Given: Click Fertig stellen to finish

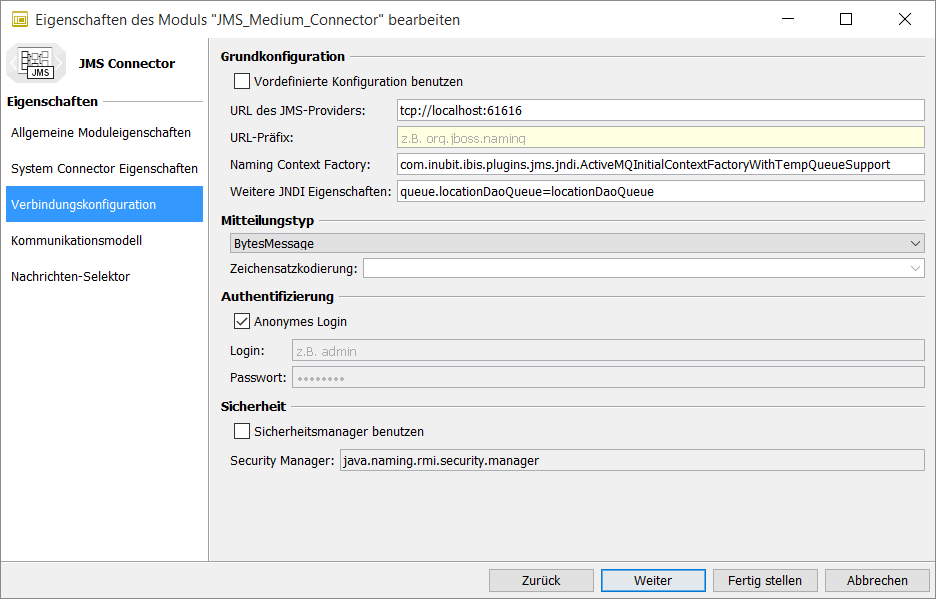Looking at the screenshot, I should (764, 580).
